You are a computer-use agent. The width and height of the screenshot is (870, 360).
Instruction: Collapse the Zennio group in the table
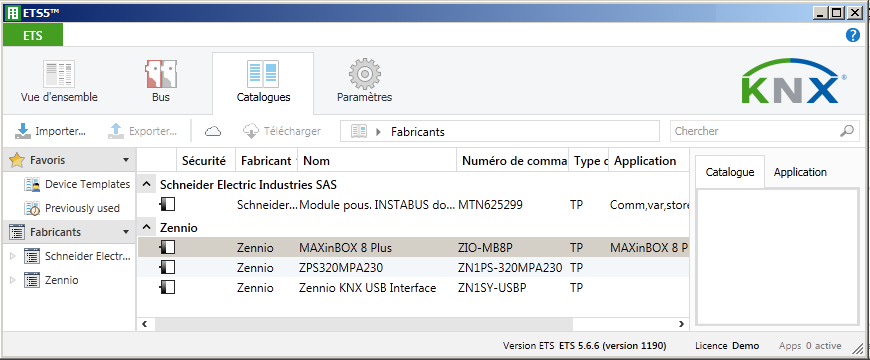146,227
